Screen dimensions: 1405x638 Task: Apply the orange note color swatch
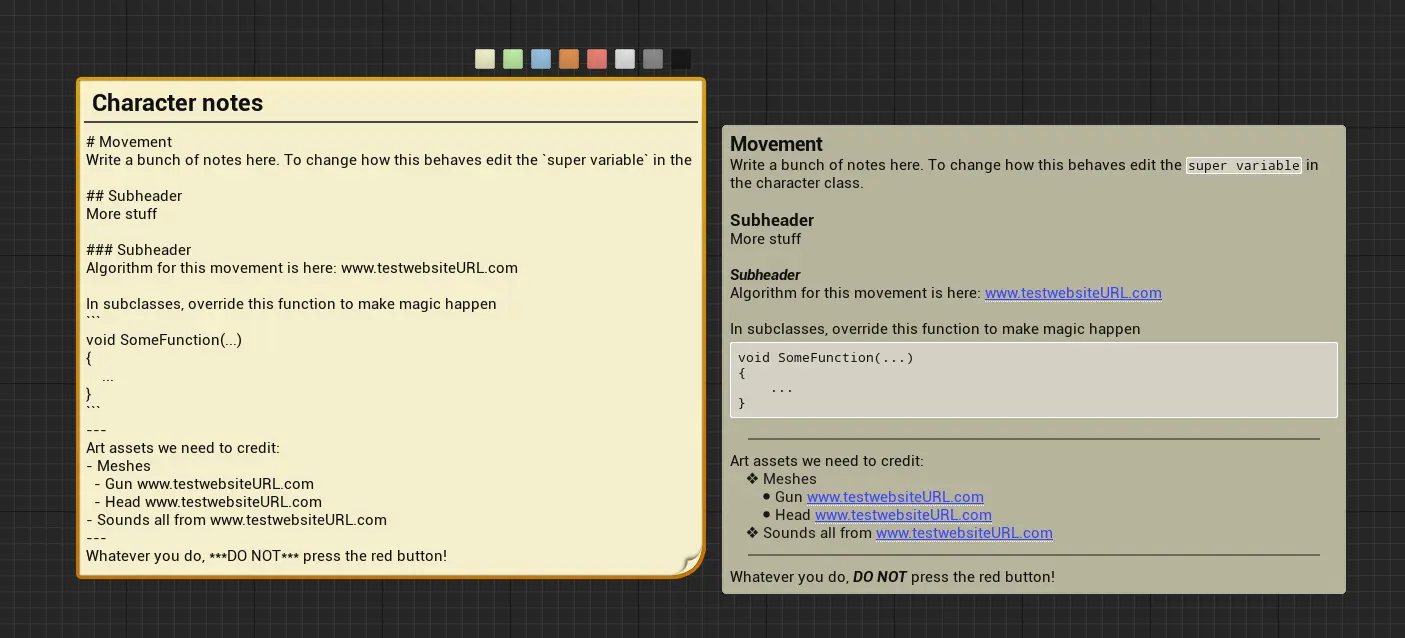[569, 60]
